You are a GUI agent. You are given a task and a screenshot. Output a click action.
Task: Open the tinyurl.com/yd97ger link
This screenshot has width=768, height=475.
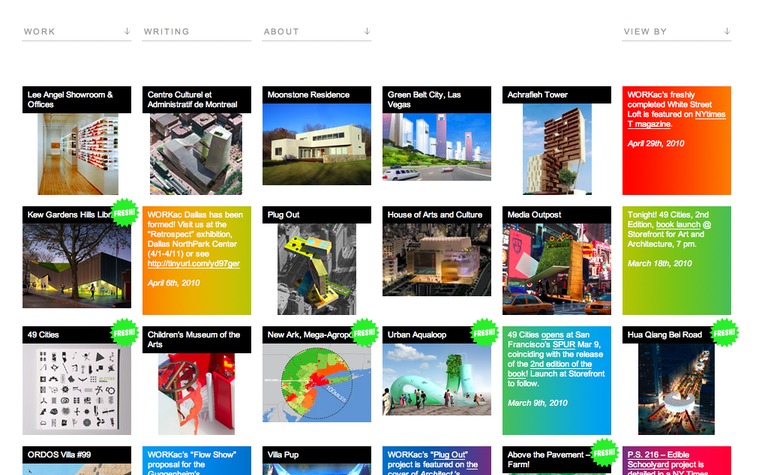[193, 263]
